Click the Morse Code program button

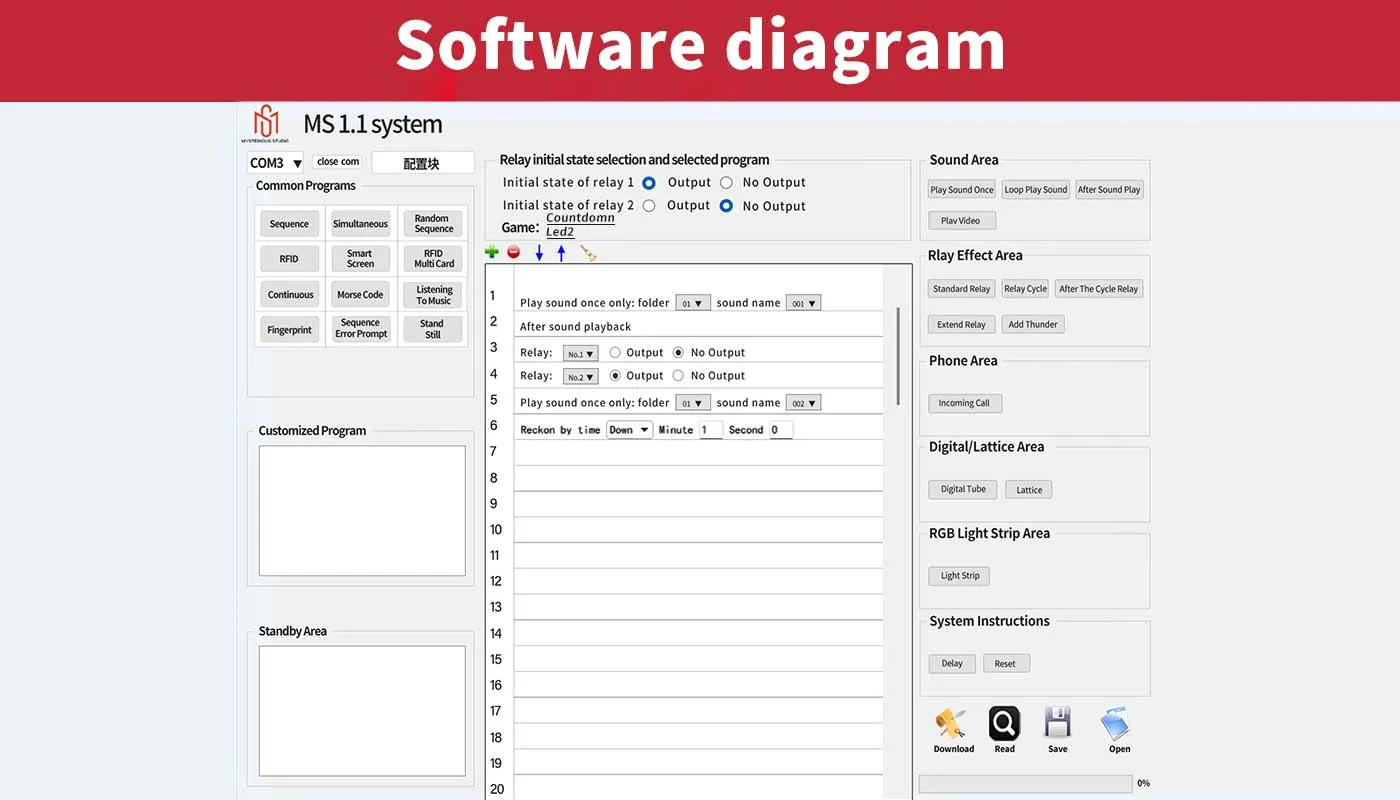(x=360, y=295)
